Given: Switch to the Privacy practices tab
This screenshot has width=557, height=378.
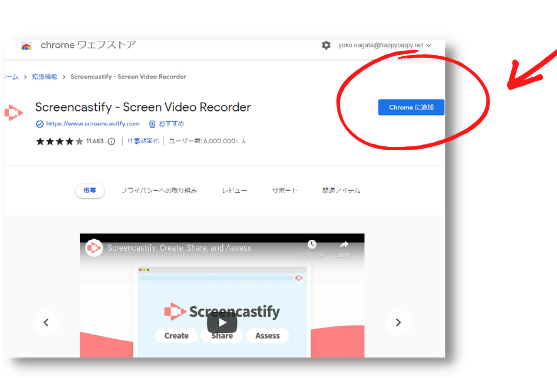Looking at the screenshot, I should 159,191.
